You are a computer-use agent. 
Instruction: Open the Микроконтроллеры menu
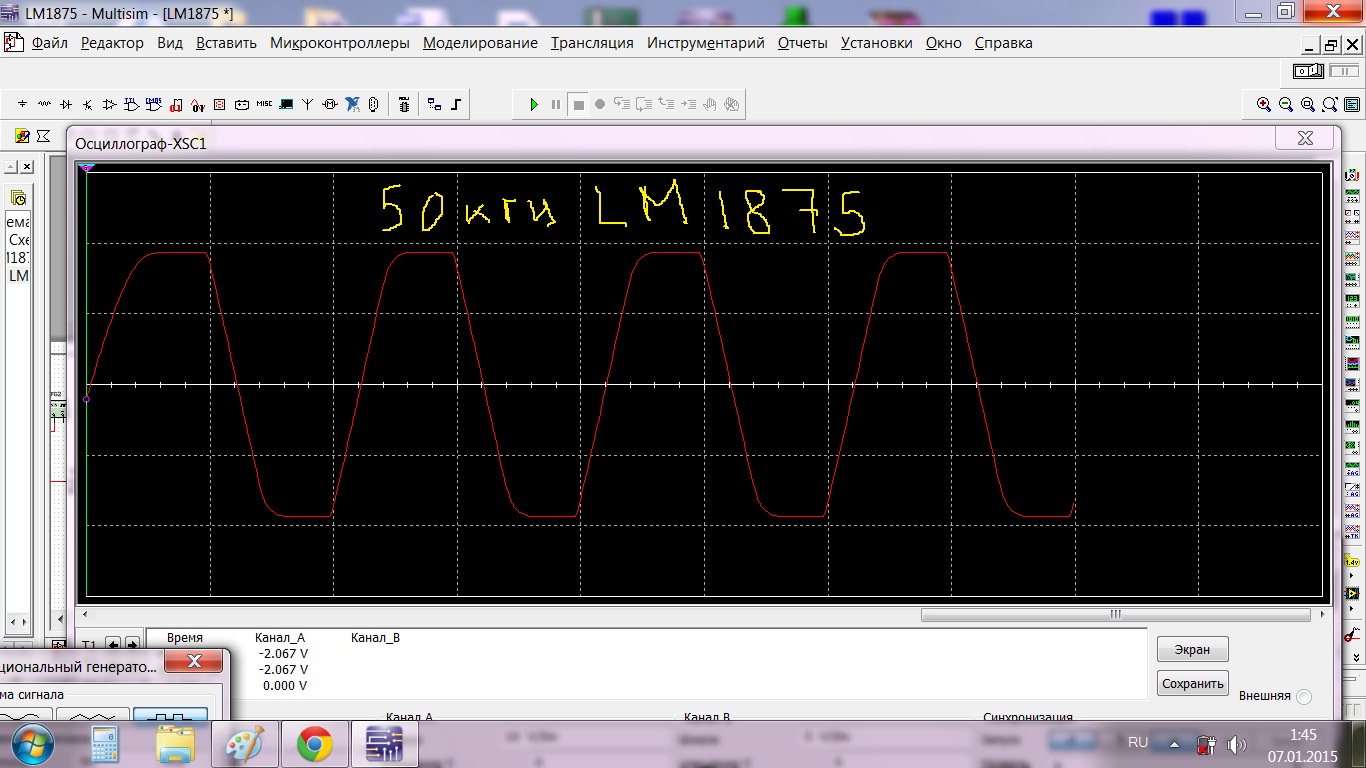340,43
